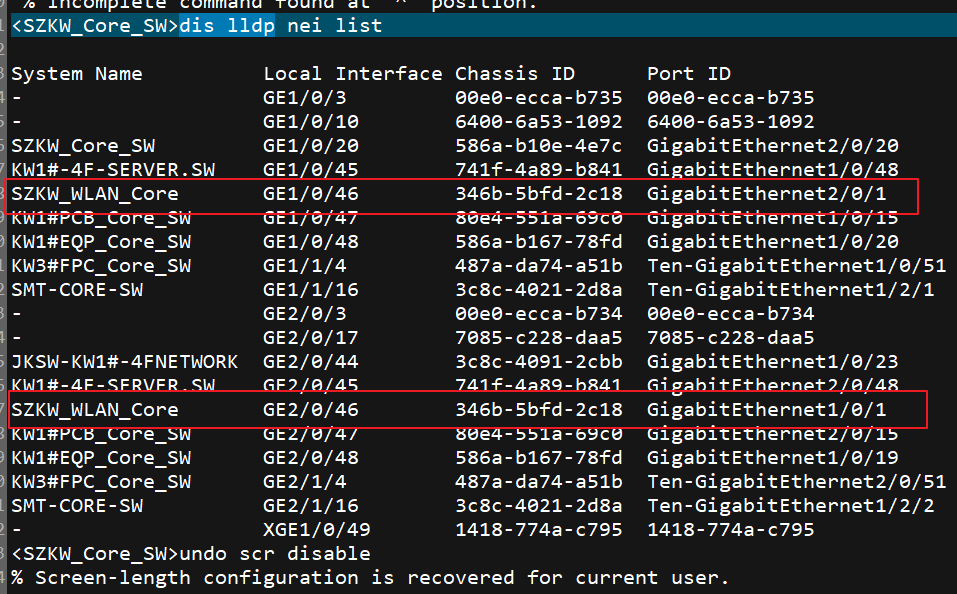The height and width of the screenshot is (594, 957).
Task: Click the KW3#FPC_Core_SW name on the GE1/1/4 row
Action: tap(101, 266)
